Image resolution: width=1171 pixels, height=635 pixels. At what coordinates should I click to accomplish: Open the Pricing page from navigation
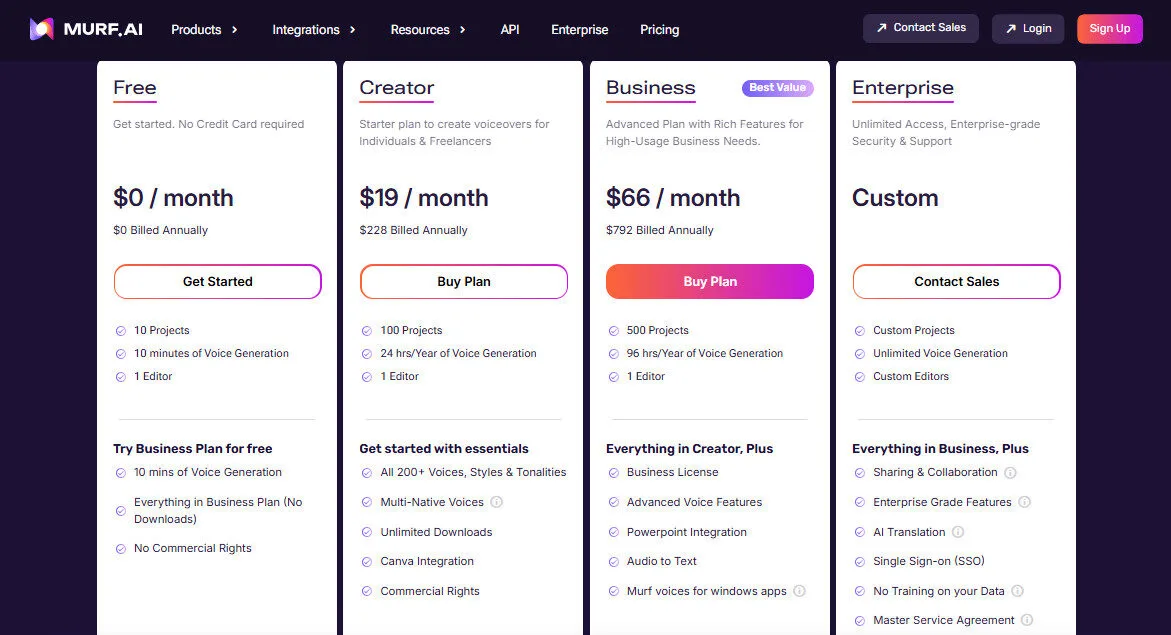tap(659, 30)
